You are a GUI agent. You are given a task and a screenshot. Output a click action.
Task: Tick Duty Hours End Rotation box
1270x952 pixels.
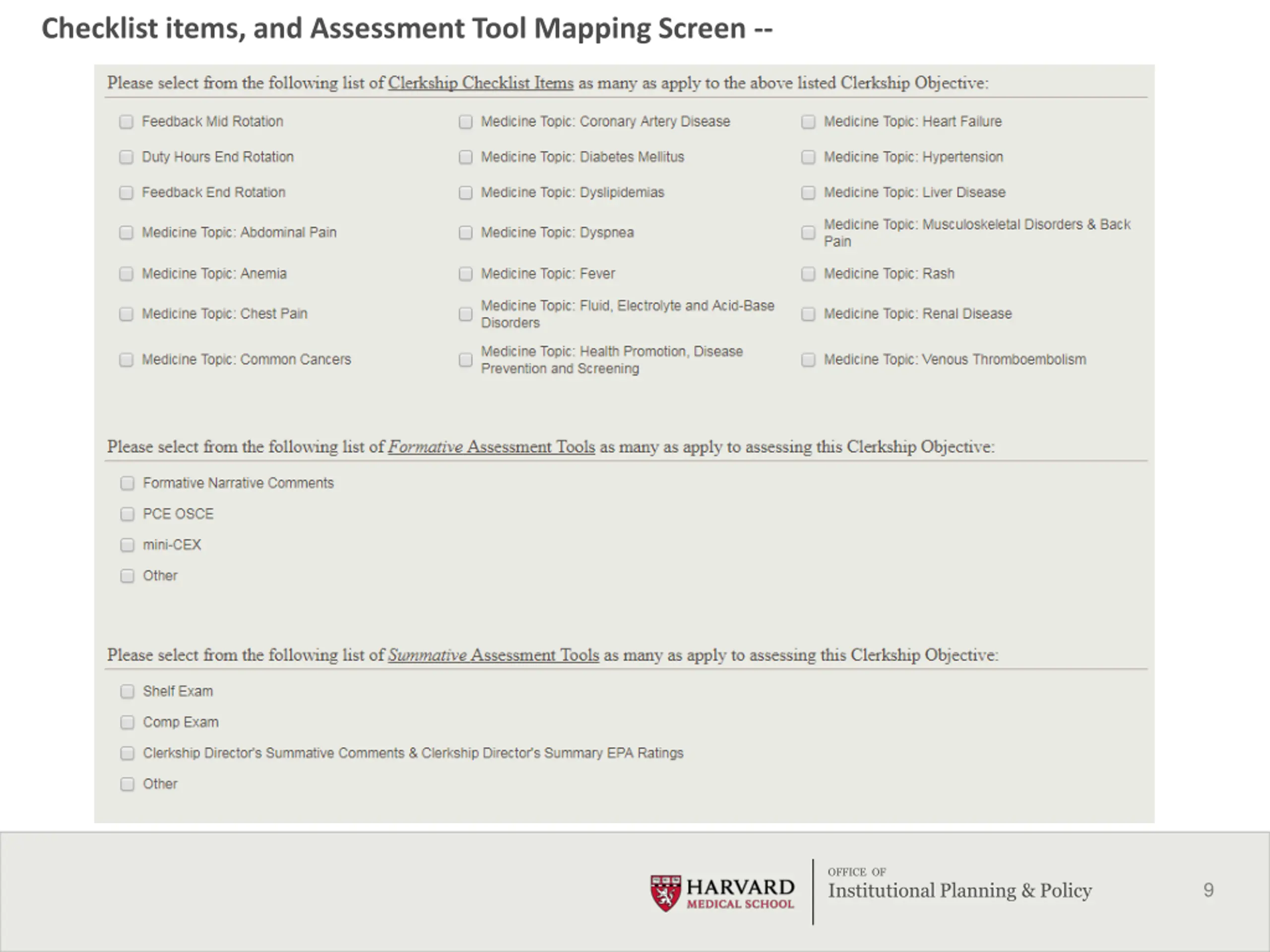tap(127, 157)
